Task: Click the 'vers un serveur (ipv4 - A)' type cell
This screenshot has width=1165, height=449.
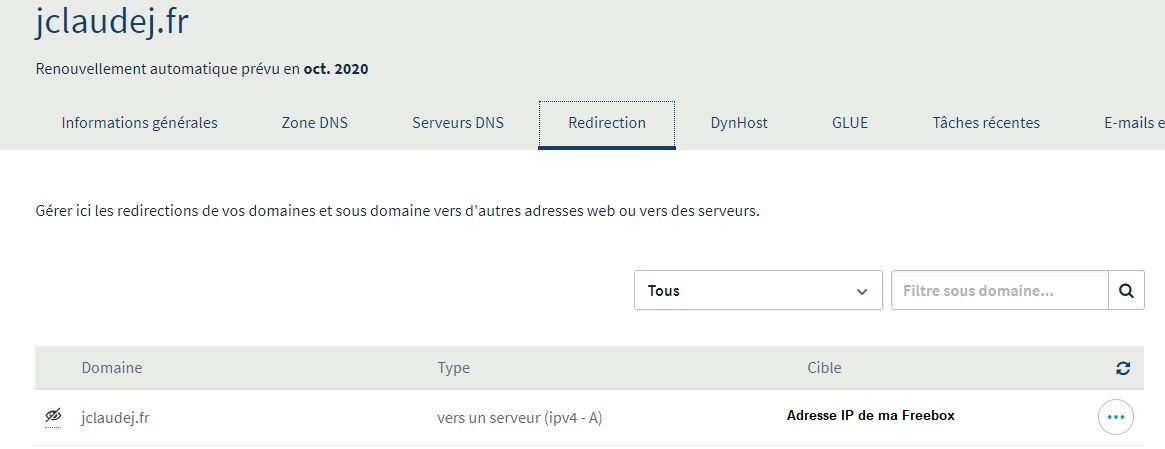Action: pos(519,418)
